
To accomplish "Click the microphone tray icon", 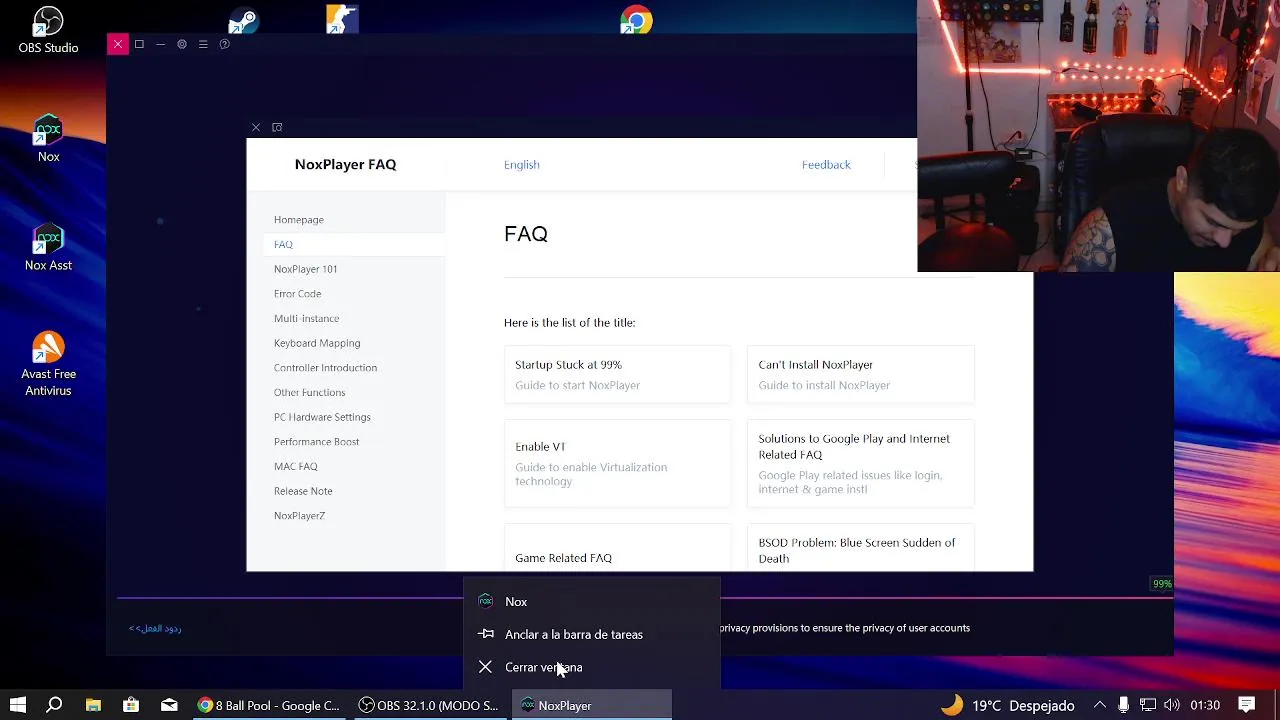I will point(1123,705).
